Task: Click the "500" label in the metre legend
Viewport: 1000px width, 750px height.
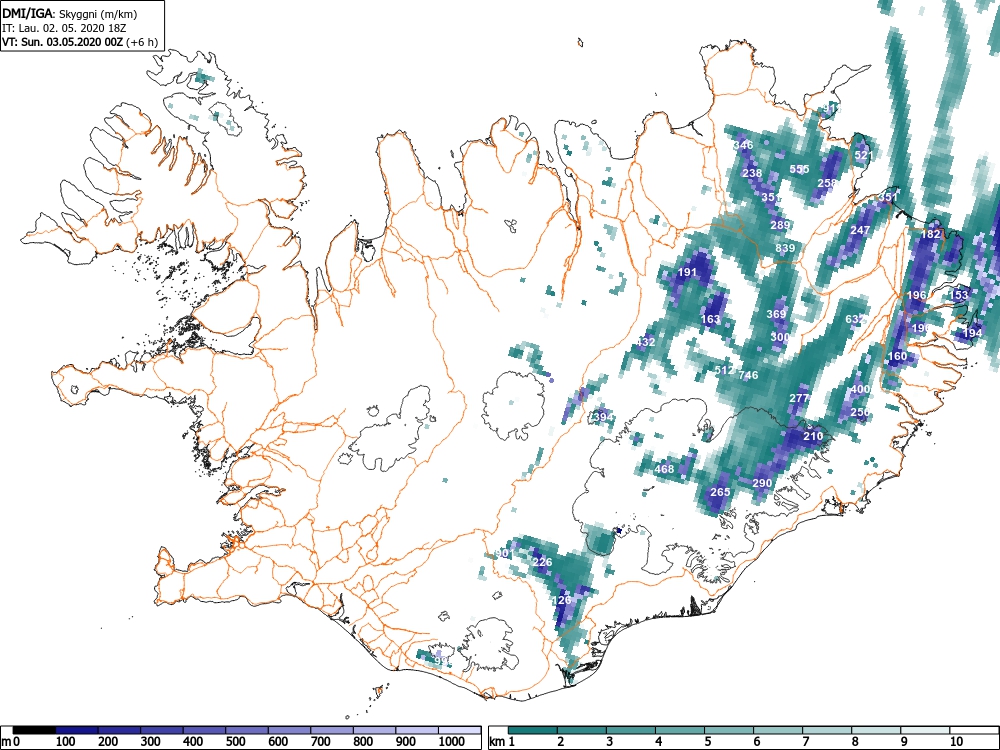Action: [x=235, y=742]
